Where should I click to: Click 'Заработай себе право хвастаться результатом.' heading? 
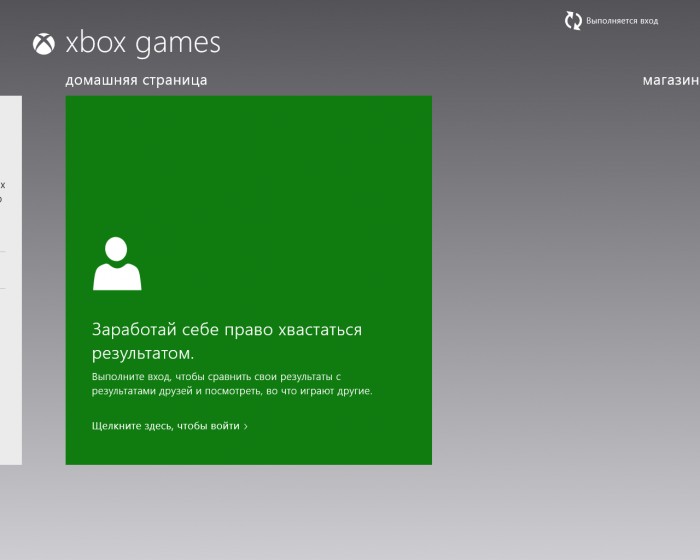227,341
